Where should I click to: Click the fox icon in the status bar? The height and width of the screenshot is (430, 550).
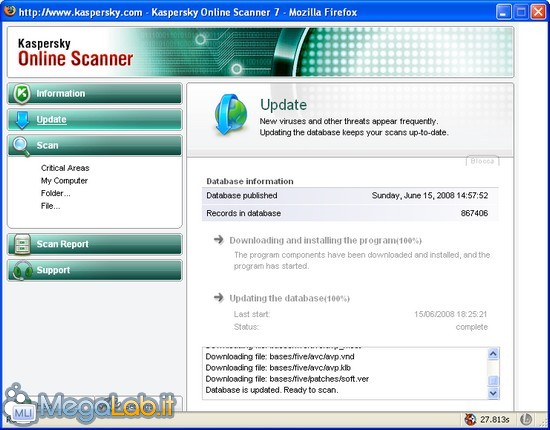[x=470, y=419]
